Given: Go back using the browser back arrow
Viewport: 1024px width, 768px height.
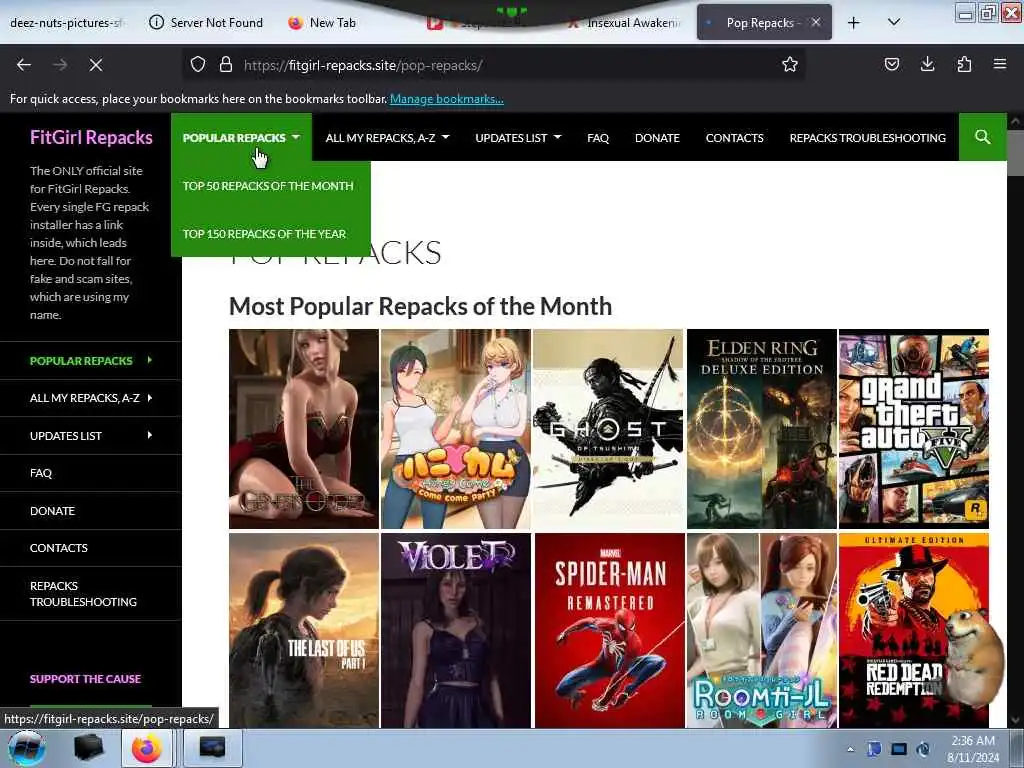Looking at the screenshot, I should click(x=24, y=65).
